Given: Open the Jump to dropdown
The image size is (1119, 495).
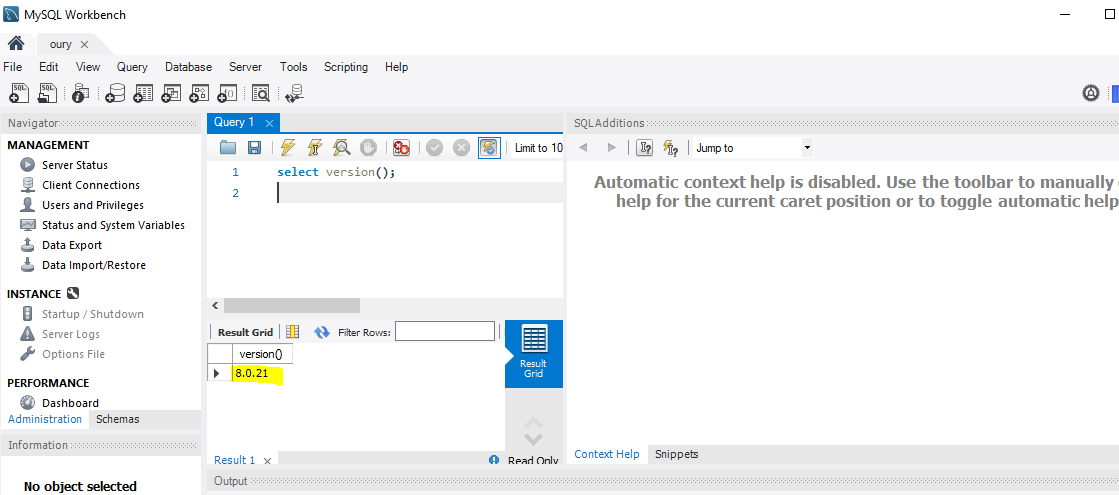Looking at the screenshot, I should tap(751, 148).
